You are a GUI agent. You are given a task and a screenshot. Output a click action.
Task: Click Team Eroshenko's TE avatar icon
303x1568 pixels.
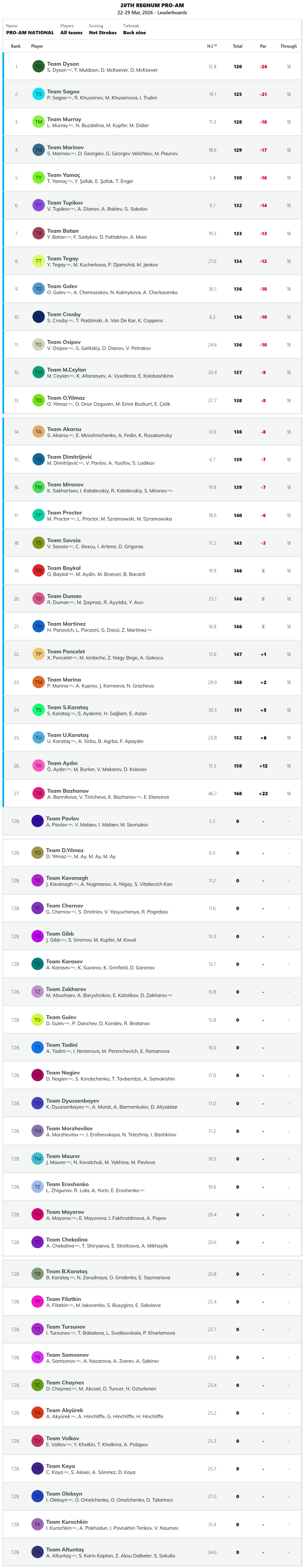pyautogui.click(x=37, y=1187)
